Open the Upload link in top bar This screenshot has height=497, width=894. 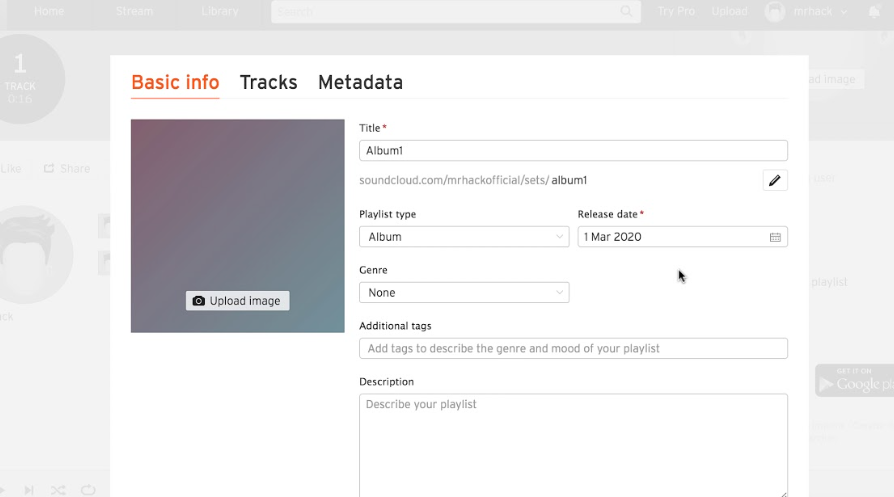click(729, 12)
